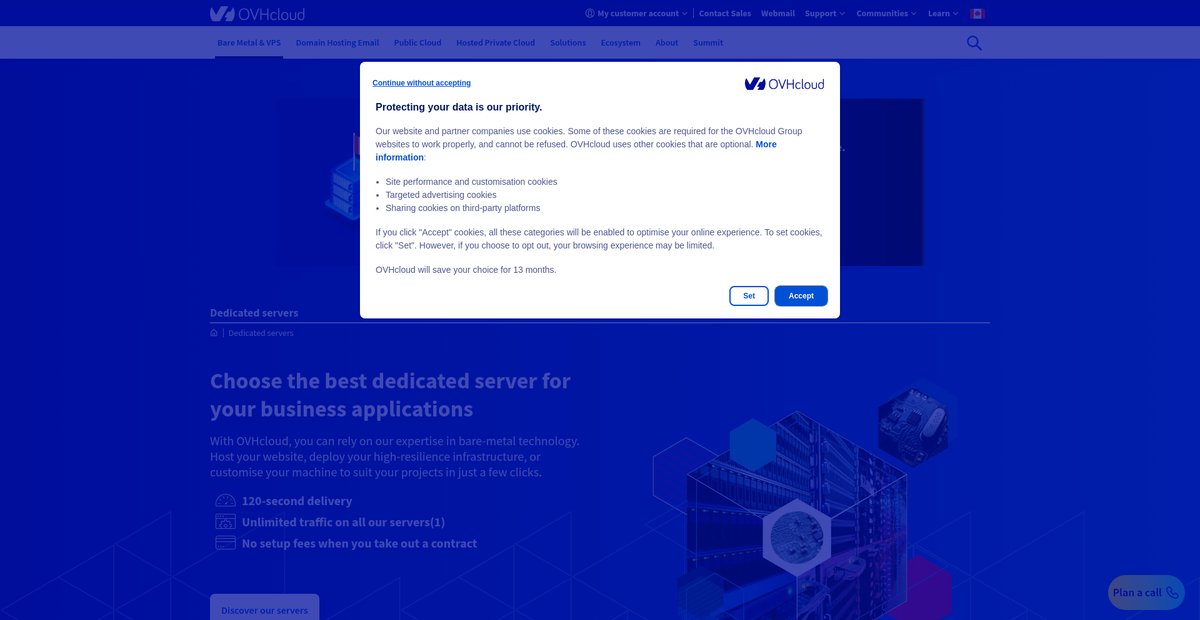This screenshot has height=620, width=1200.
Task: Click 'Targeted advertising cookies' list item
Action: coord(441,195)
